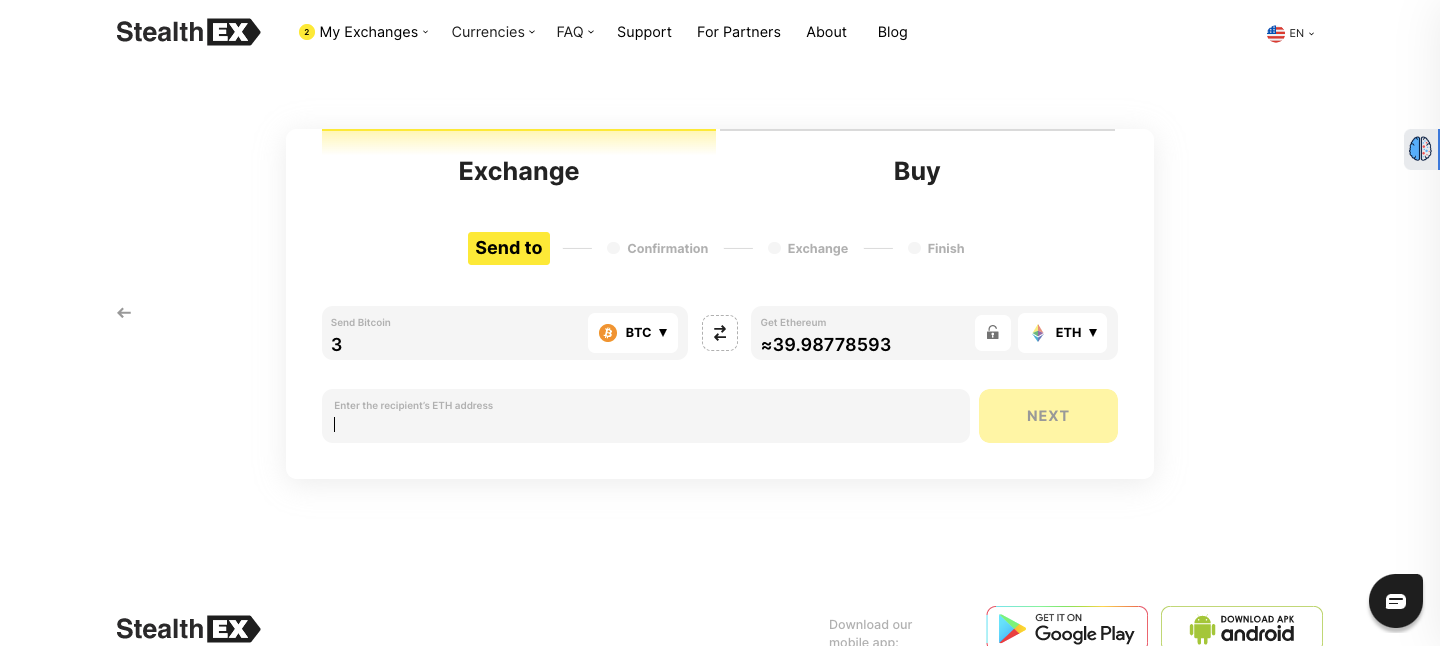Click the yellow exchanges count badge
1440x646 pixels.
[x=307, y=32]
